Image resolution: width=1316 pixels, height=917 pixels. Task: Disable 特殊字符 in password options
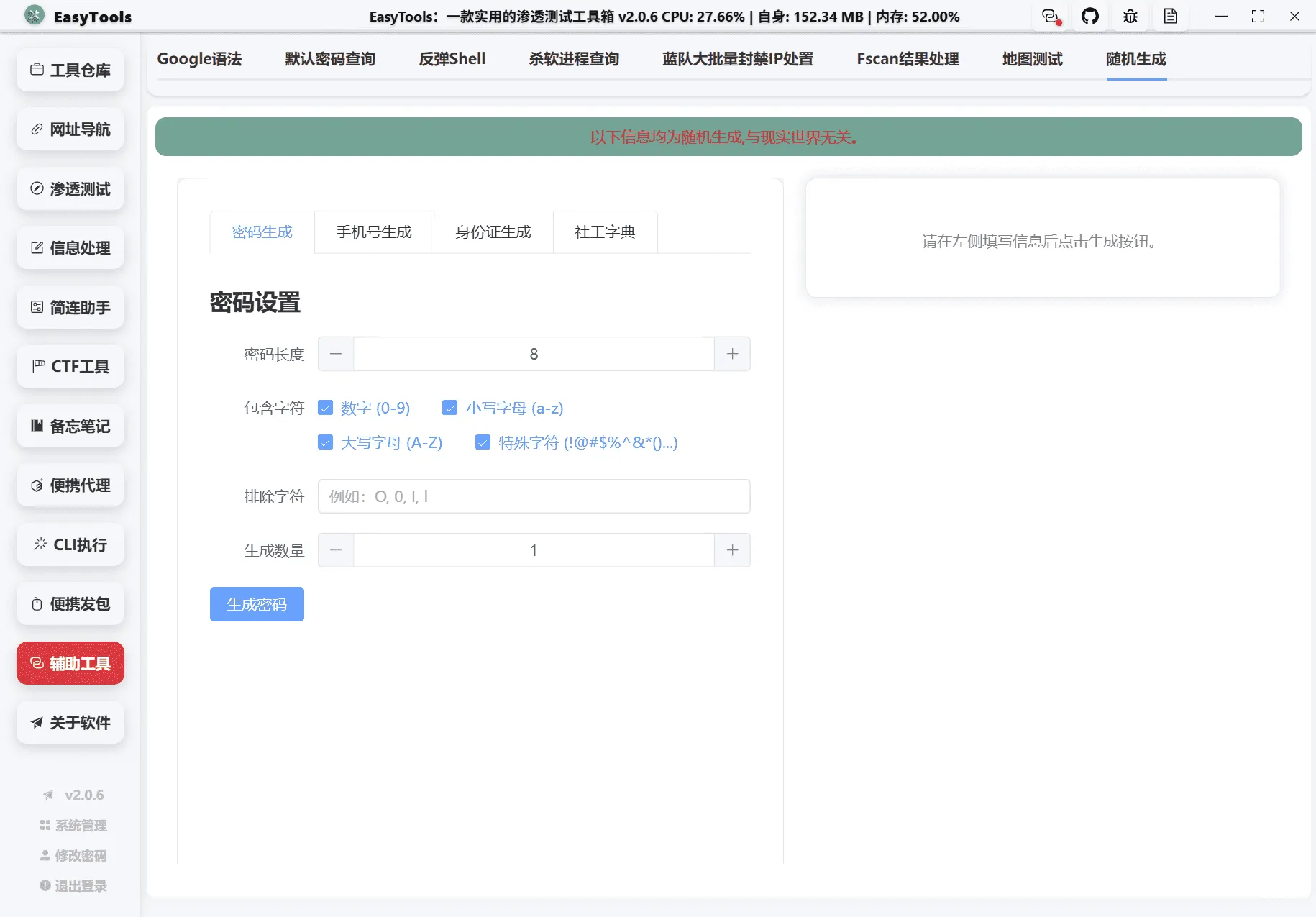click(x=483, y=442)
